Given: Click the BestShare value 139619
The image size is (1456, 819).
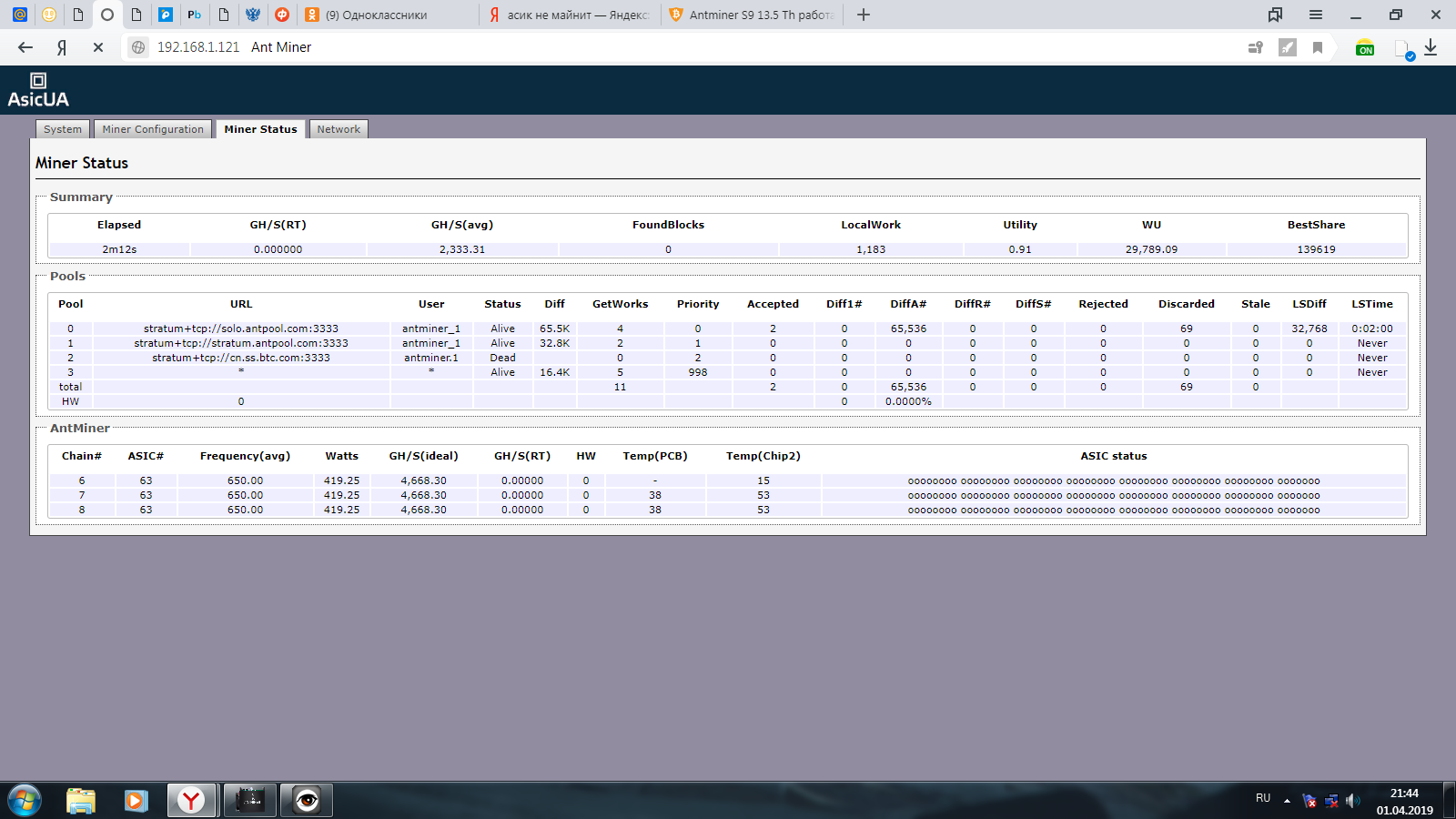Looking at the screenshot, I should [x=1316, y=249].
